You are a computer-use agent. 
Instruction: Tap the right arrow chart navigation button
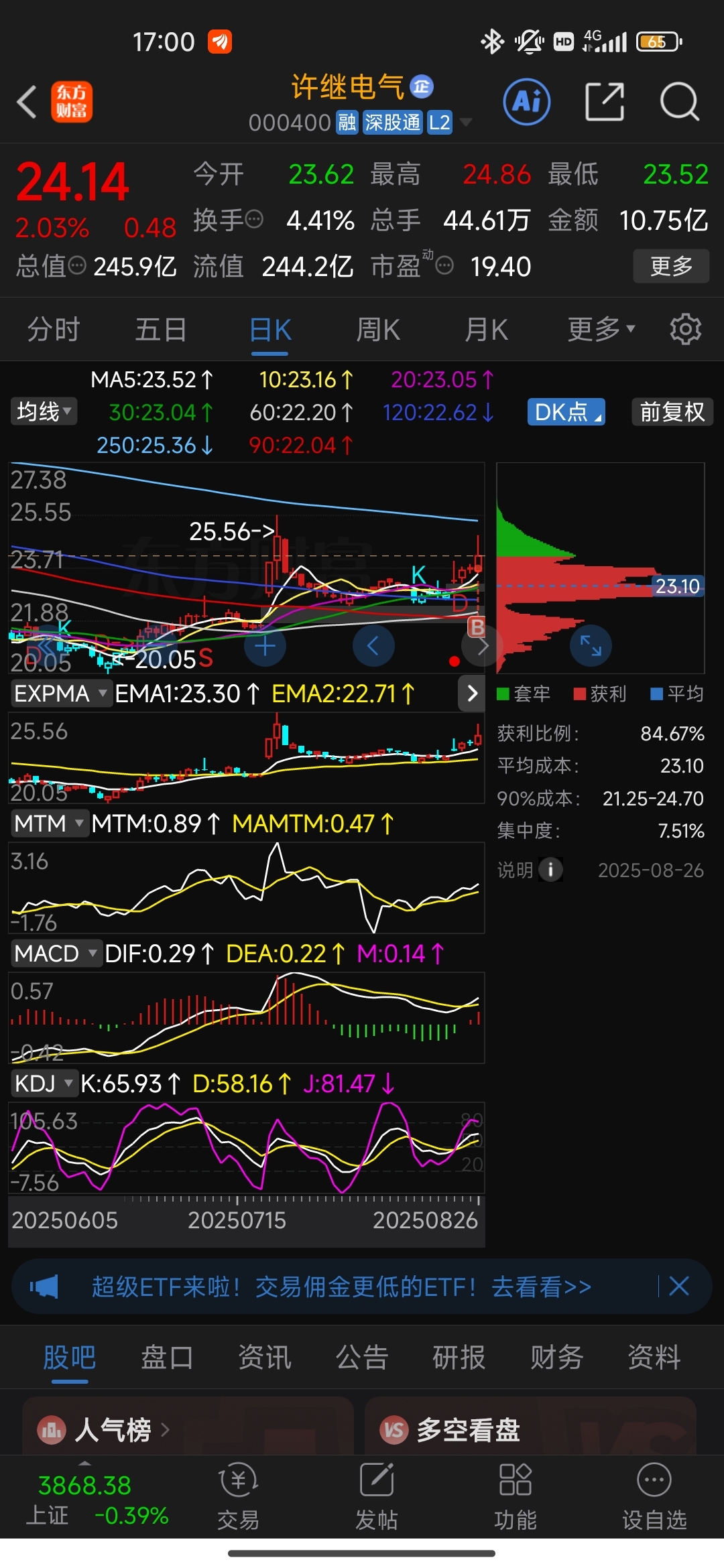point(483,646)
